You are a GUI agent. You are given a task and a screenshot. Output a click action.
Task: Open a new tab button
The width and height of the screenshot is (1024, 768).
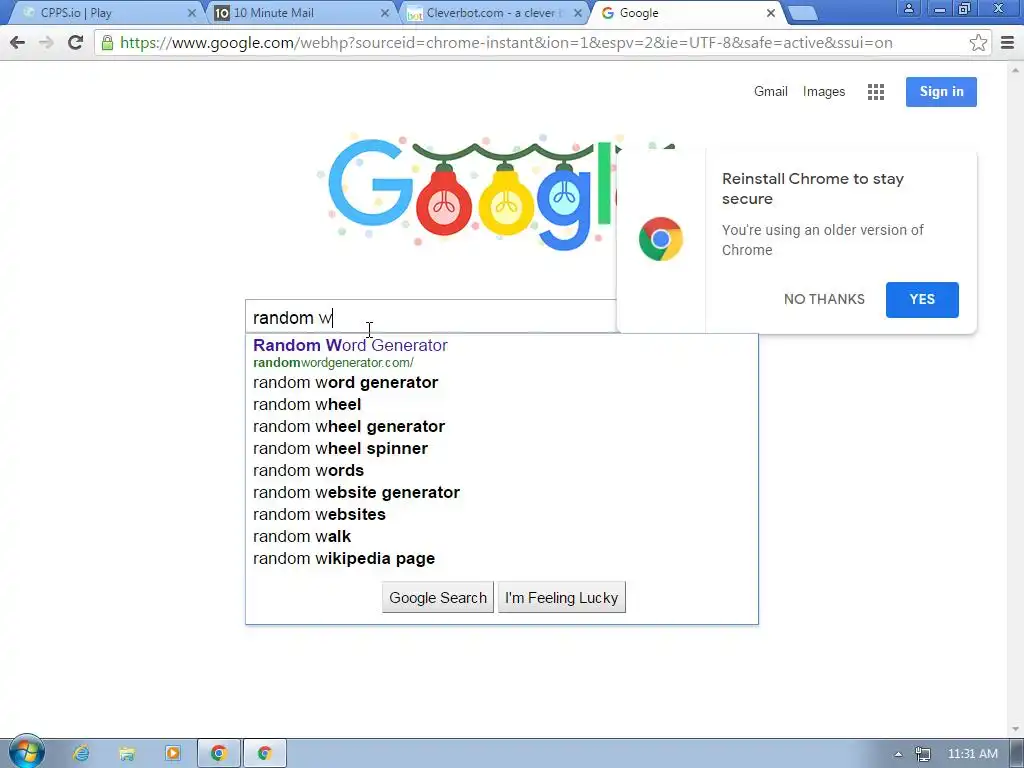tap(803, 14)
